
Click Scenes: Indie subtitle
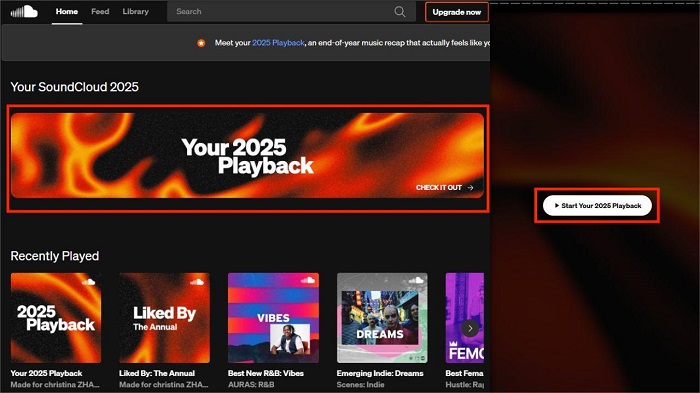click(x=360, y=385)
